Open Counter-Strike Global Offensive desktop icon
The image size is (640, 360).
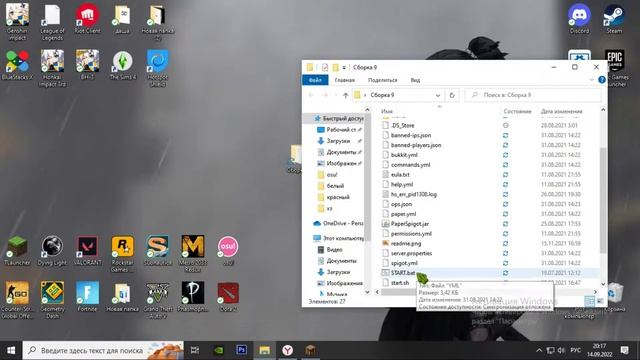[17, 300]
